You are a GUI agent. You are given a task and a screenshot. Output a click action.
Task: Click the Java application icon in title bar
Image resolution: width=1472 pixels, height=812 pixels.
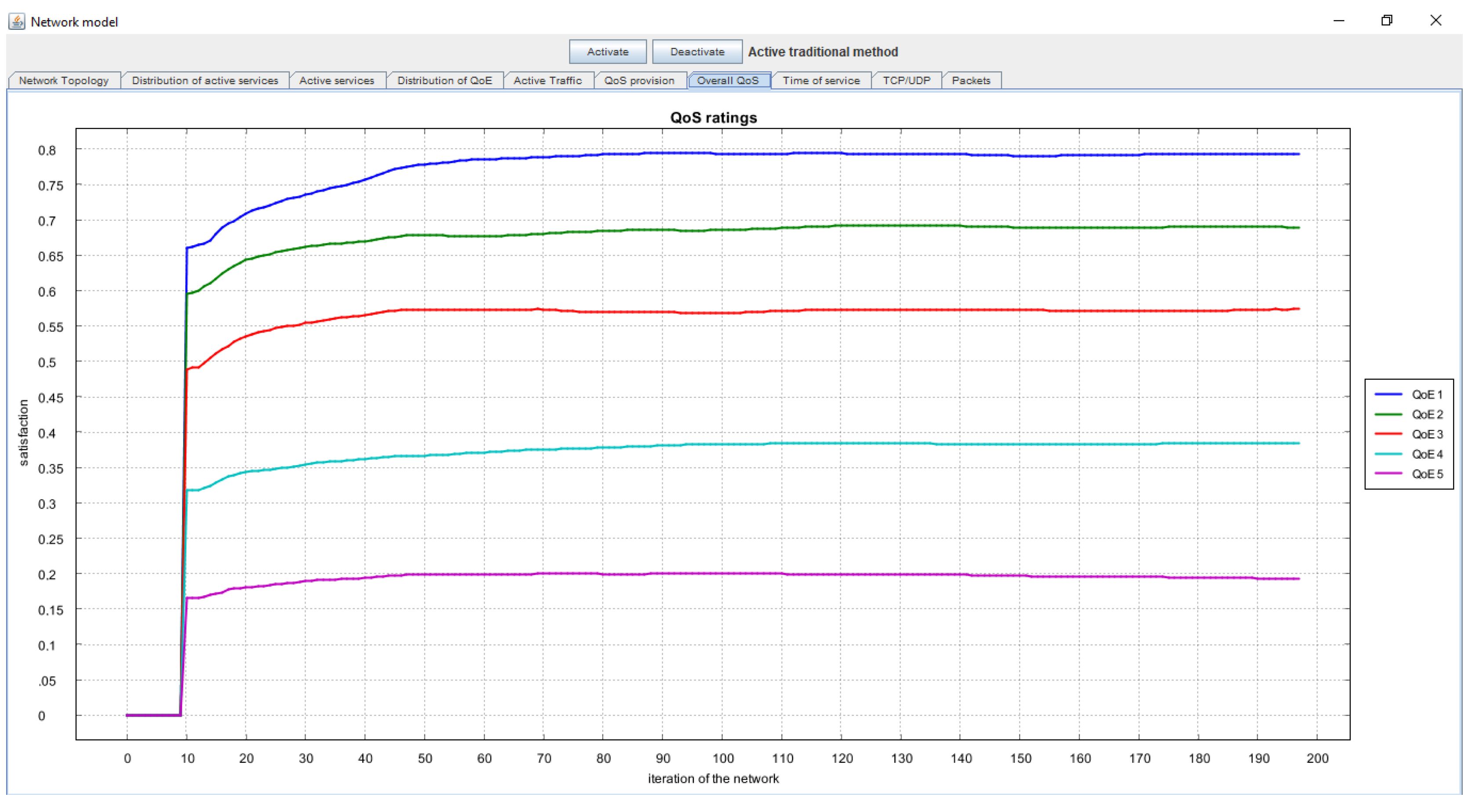tap(17, 22)
